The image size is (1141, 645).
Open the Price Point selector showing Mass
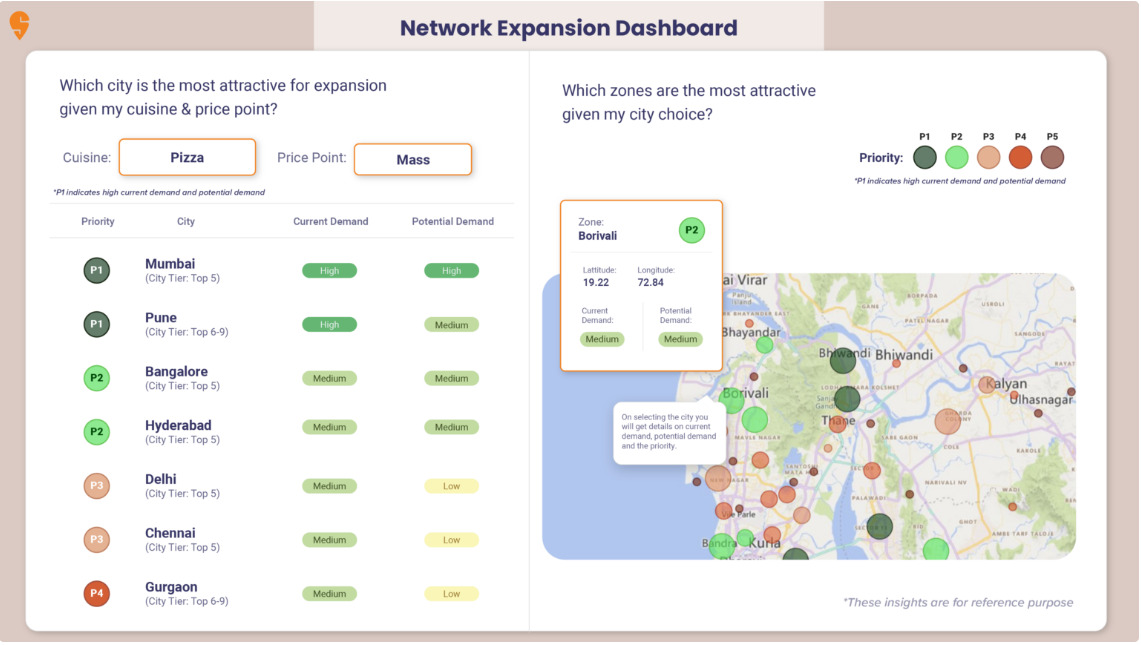click(x=413, y=157)
